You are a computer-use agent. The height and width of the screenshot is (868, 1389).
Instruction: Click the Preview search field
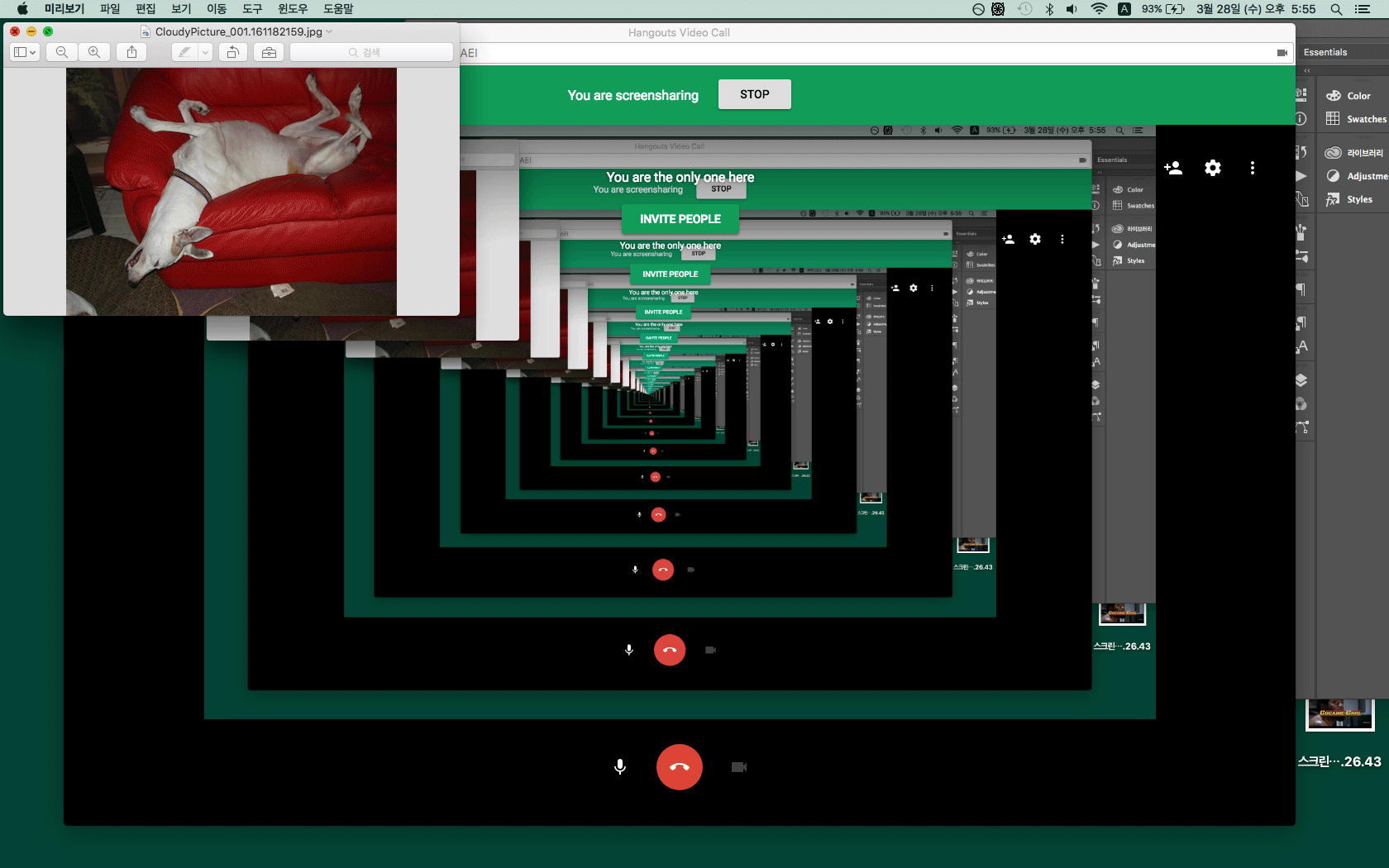[x=371, y=52]
